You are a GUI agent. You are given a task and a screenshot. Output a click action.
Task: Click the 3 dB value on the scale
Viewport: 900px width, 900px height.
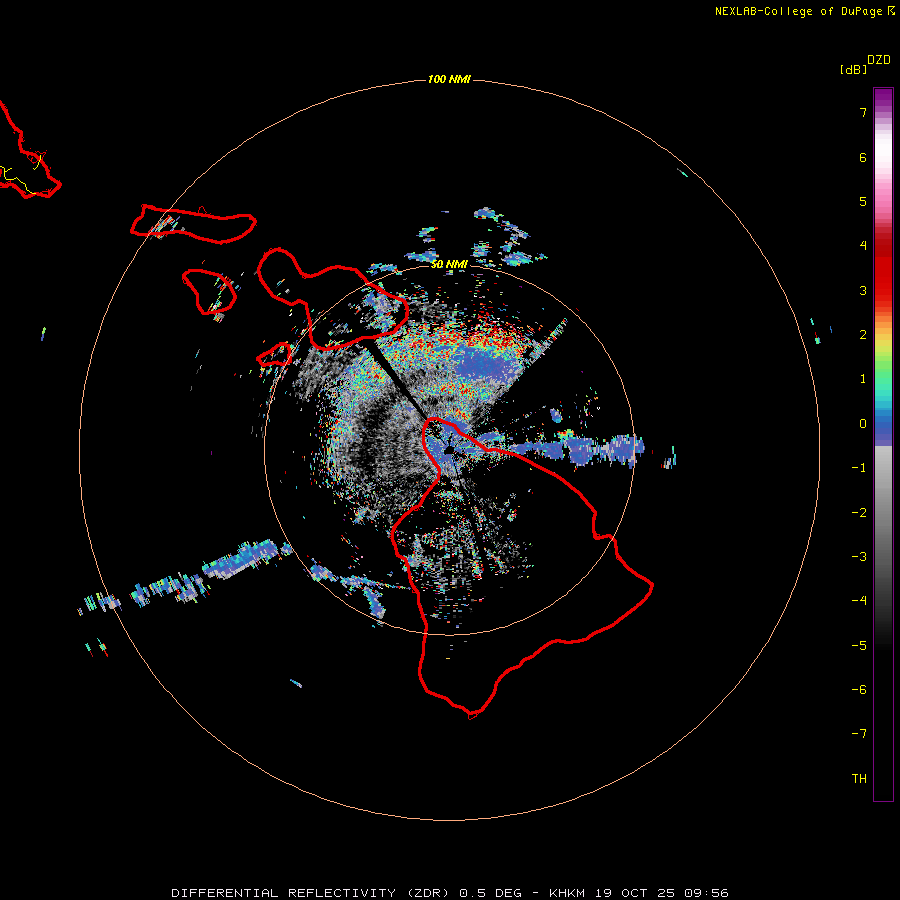click(863, 290)
